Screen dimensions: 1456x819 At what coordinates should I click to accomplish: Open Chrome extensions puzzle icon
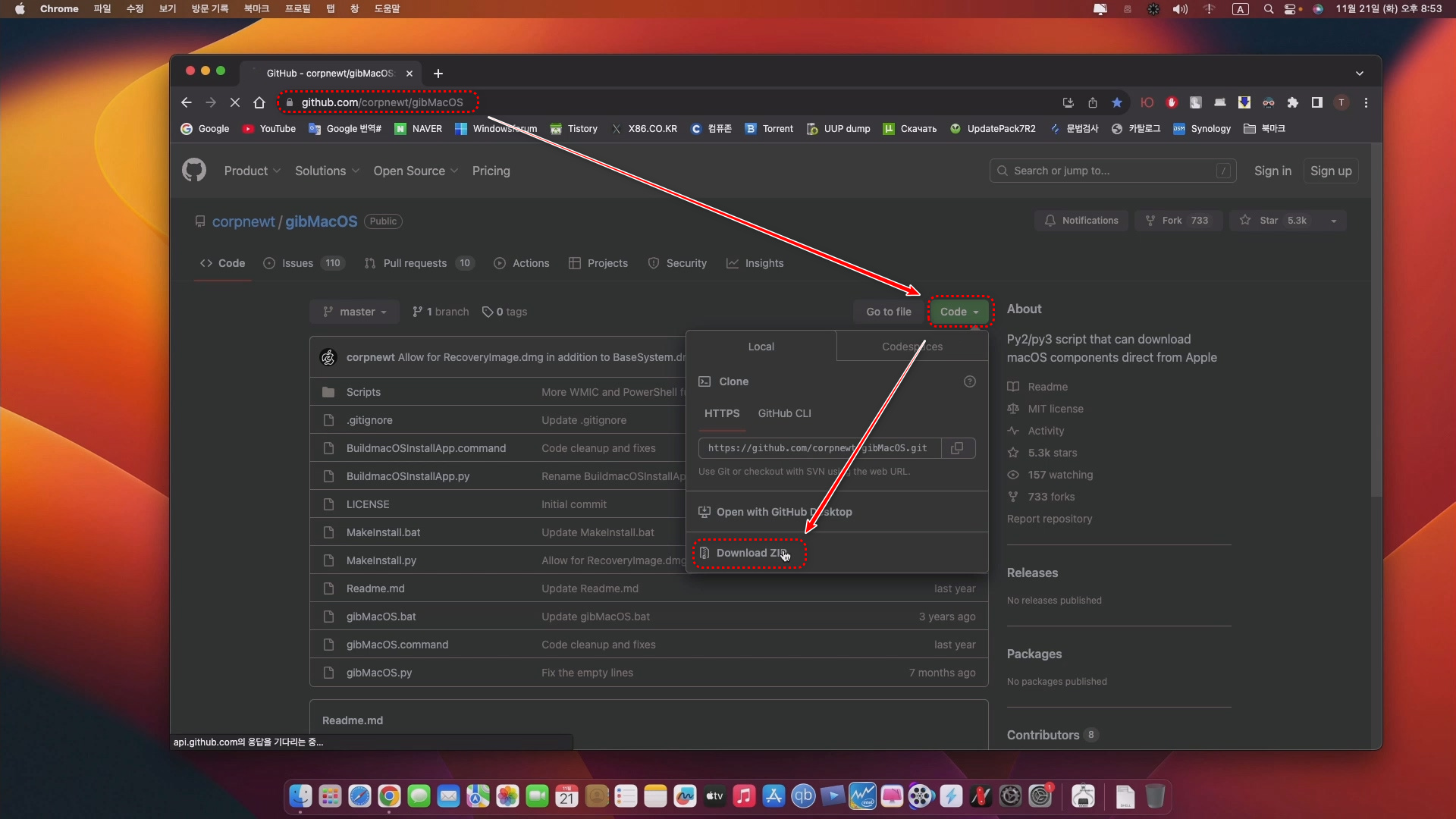click(x=1293, y=102)
